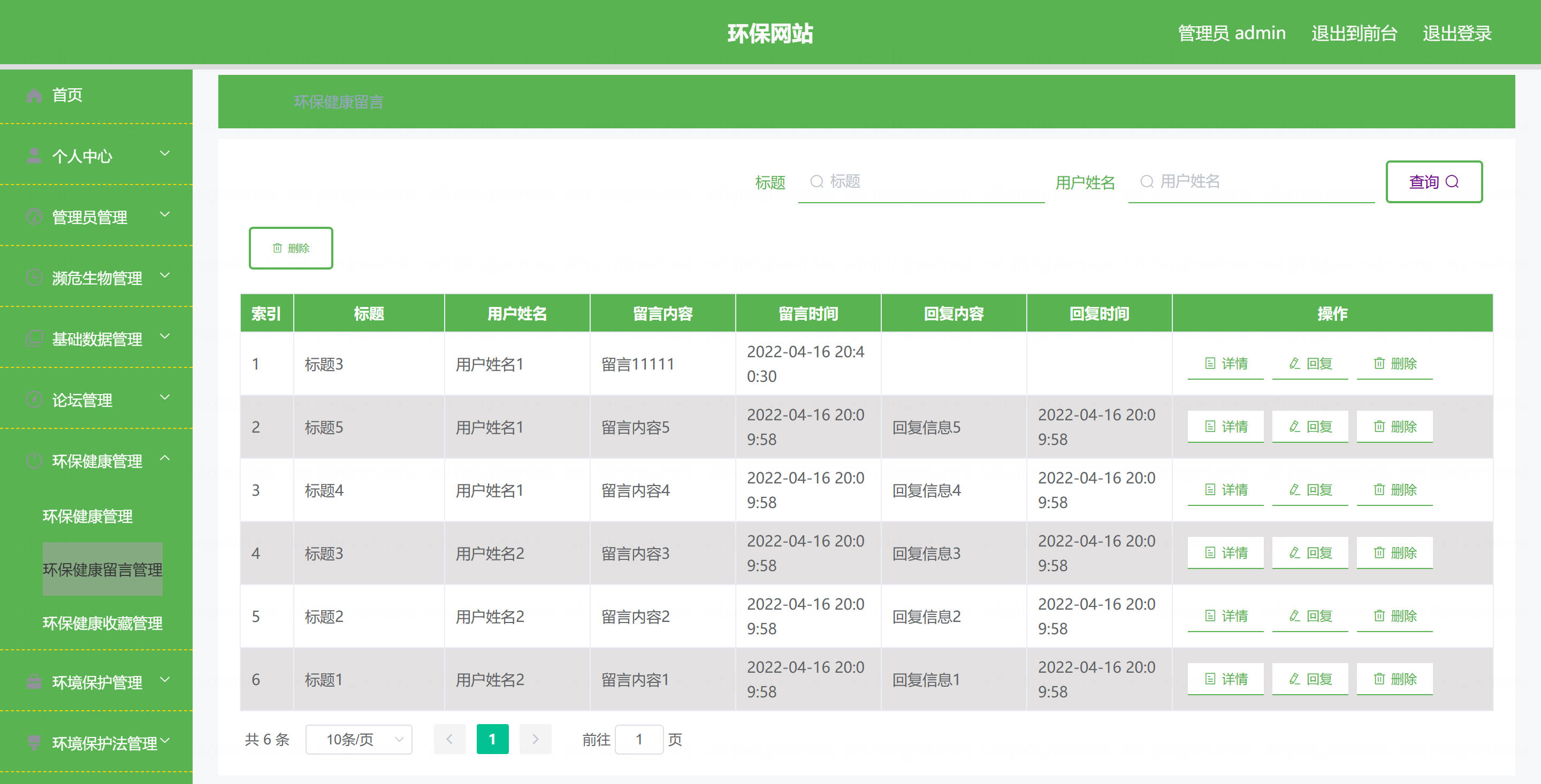Click the trash icon in row 标题4
This screenshot has height=784, width=1541.
1379,490
